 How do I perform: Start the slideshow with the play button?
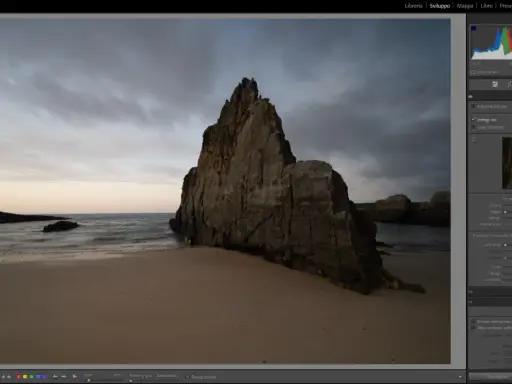[x=75, y=377]
